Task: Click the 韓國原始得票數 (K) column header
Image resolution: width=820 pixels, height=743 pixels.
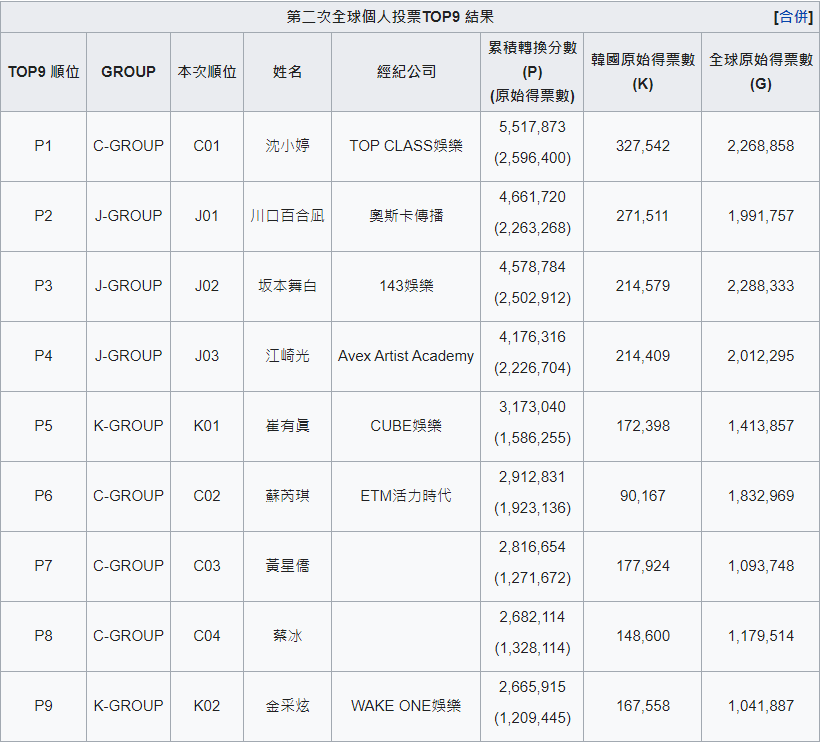Action: [x=643, y=72]
